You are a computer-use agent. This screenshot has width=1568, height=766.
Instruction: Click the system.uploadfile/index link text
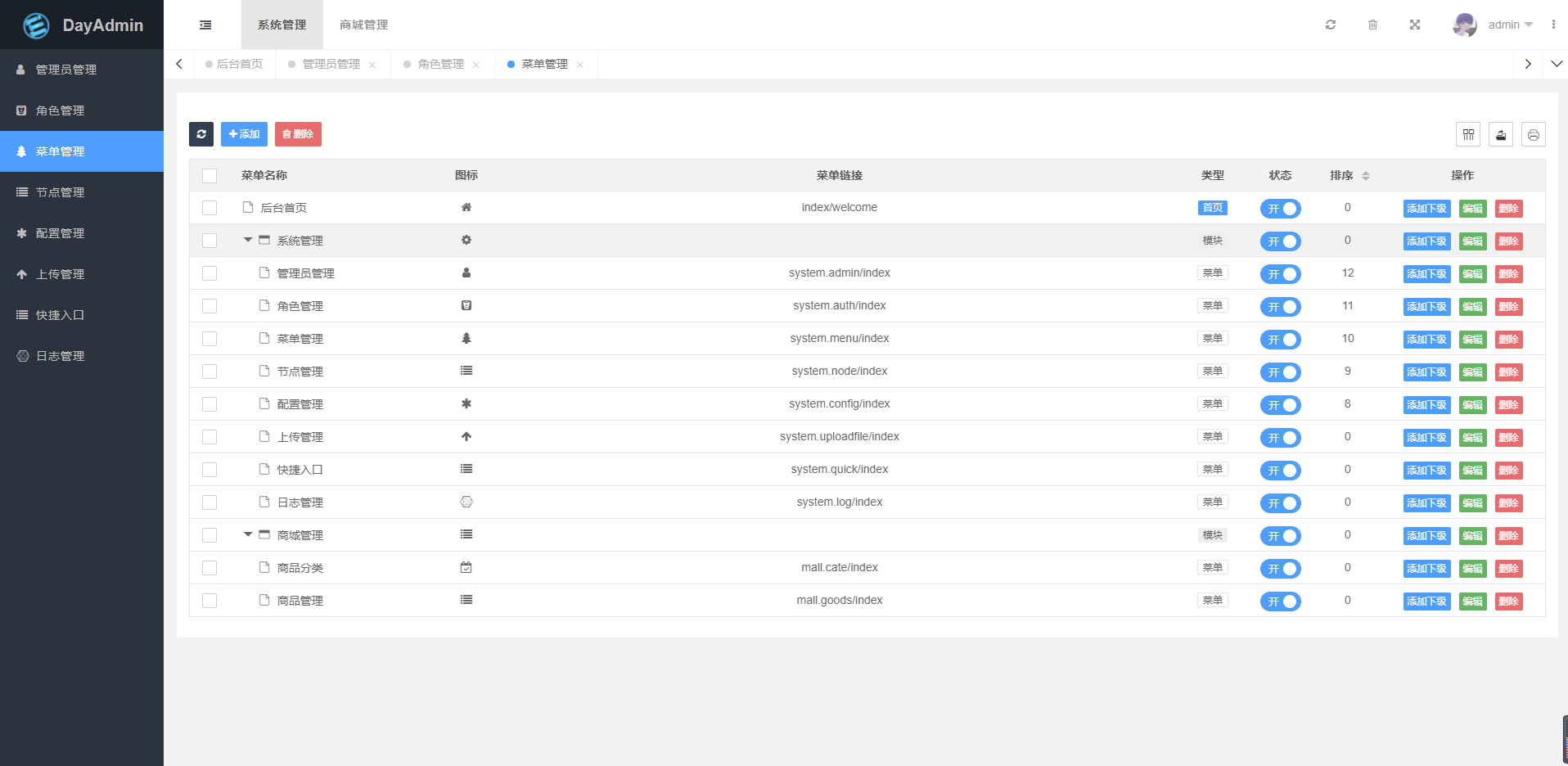coord(840,436)
